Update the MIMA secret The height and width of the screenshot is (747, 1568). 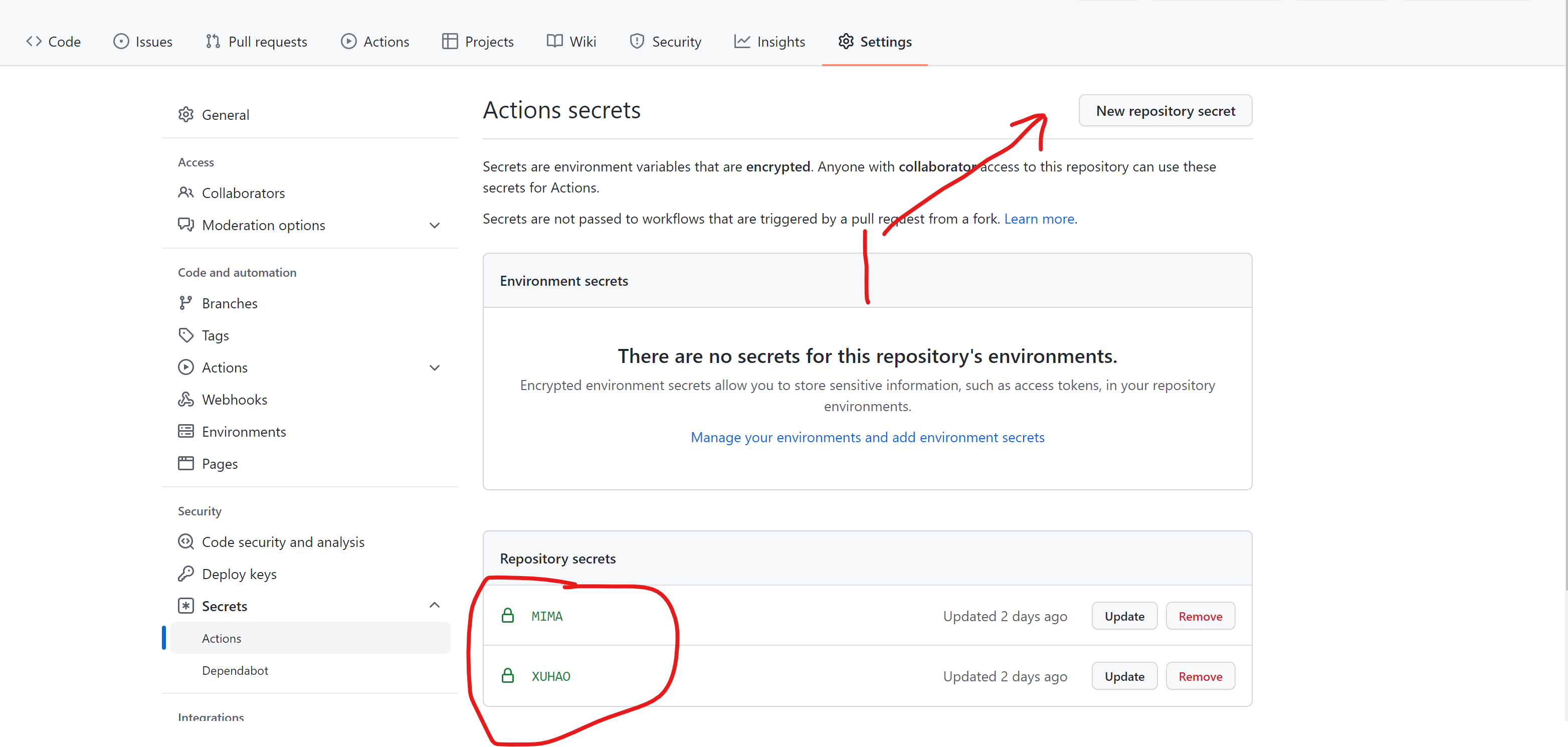click(1124, 616)
